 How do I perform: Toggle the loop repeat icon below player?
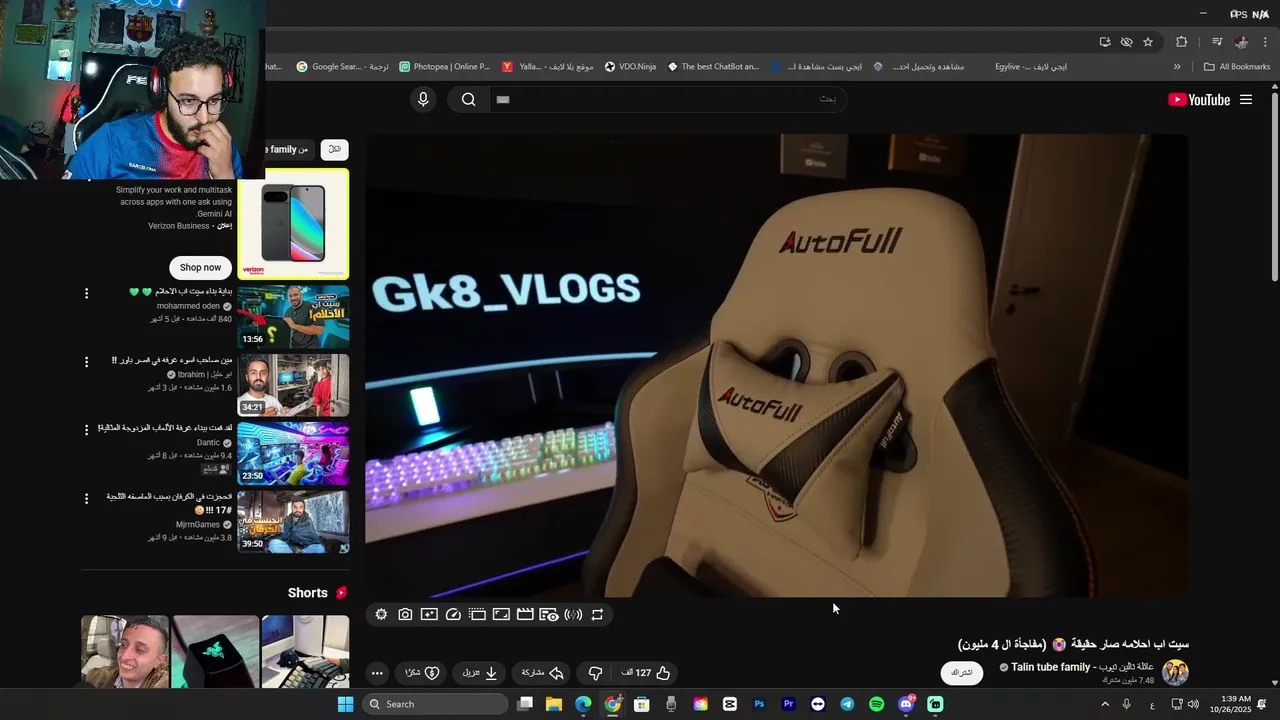(x=597, y=615)
